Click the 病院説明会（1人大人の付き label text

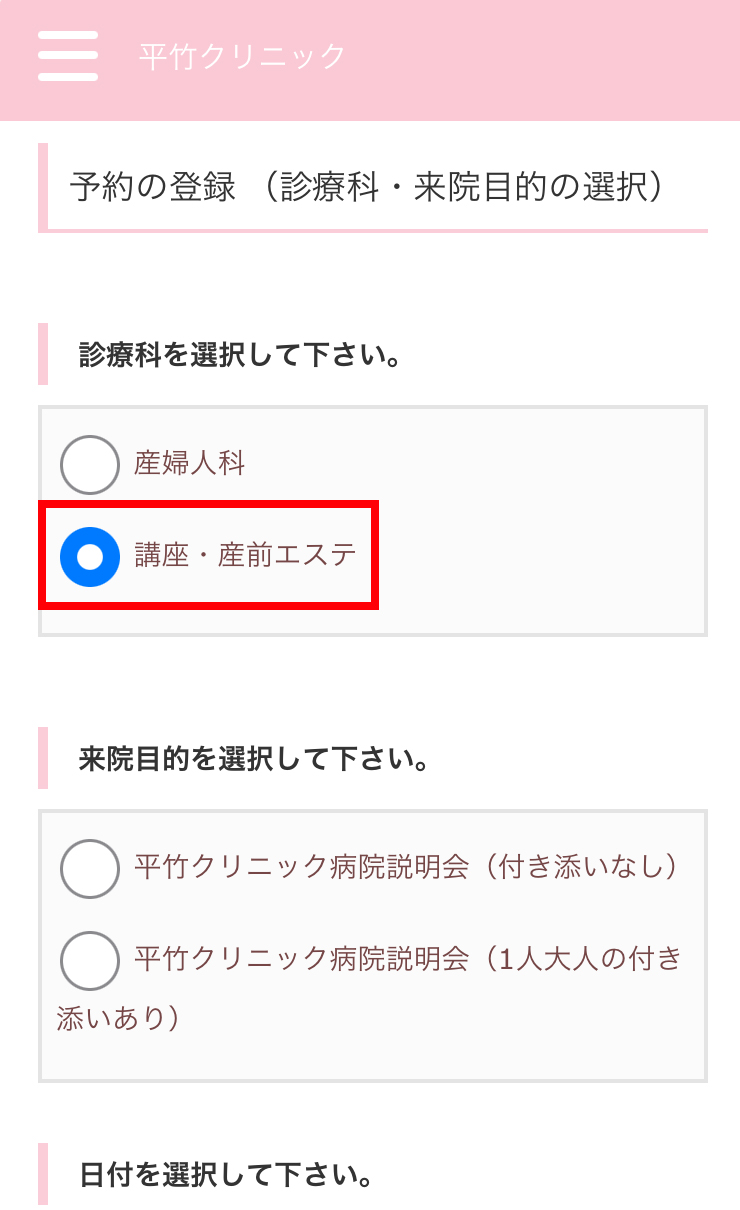point(408,960)
